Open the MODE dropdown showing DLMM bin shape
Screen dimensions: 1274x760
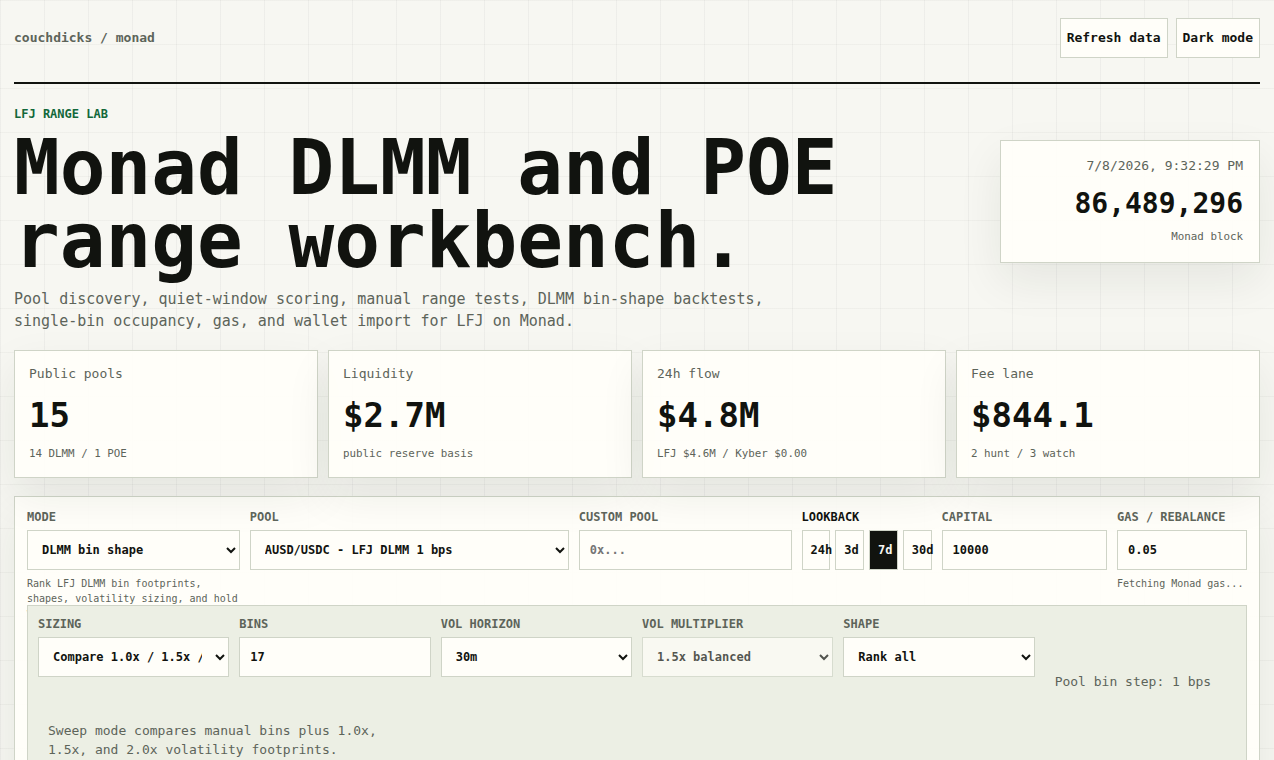pyautogui.click(x=133, y=550)
